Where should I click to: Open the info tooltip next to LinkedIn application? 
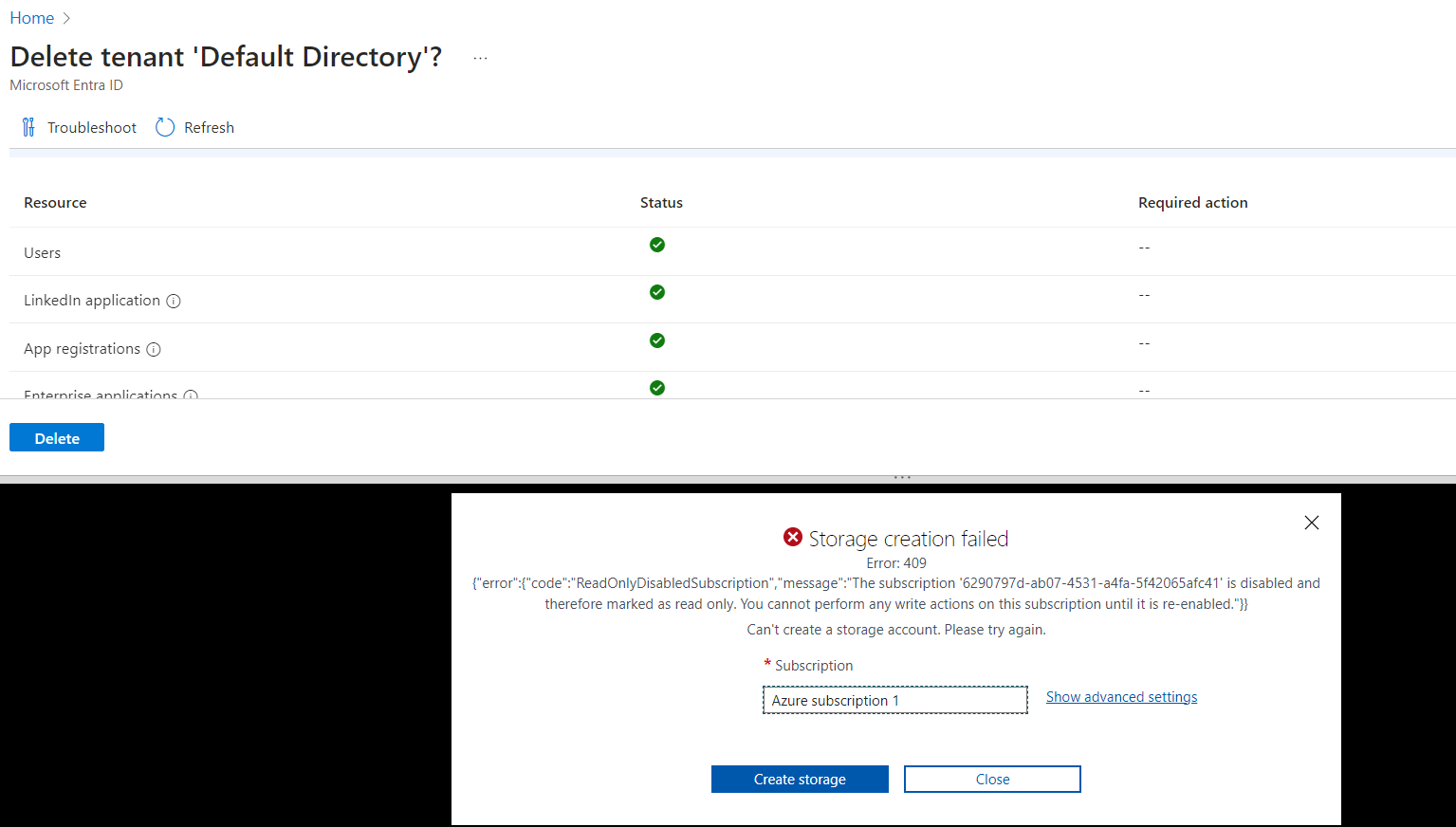coord(174,301)
